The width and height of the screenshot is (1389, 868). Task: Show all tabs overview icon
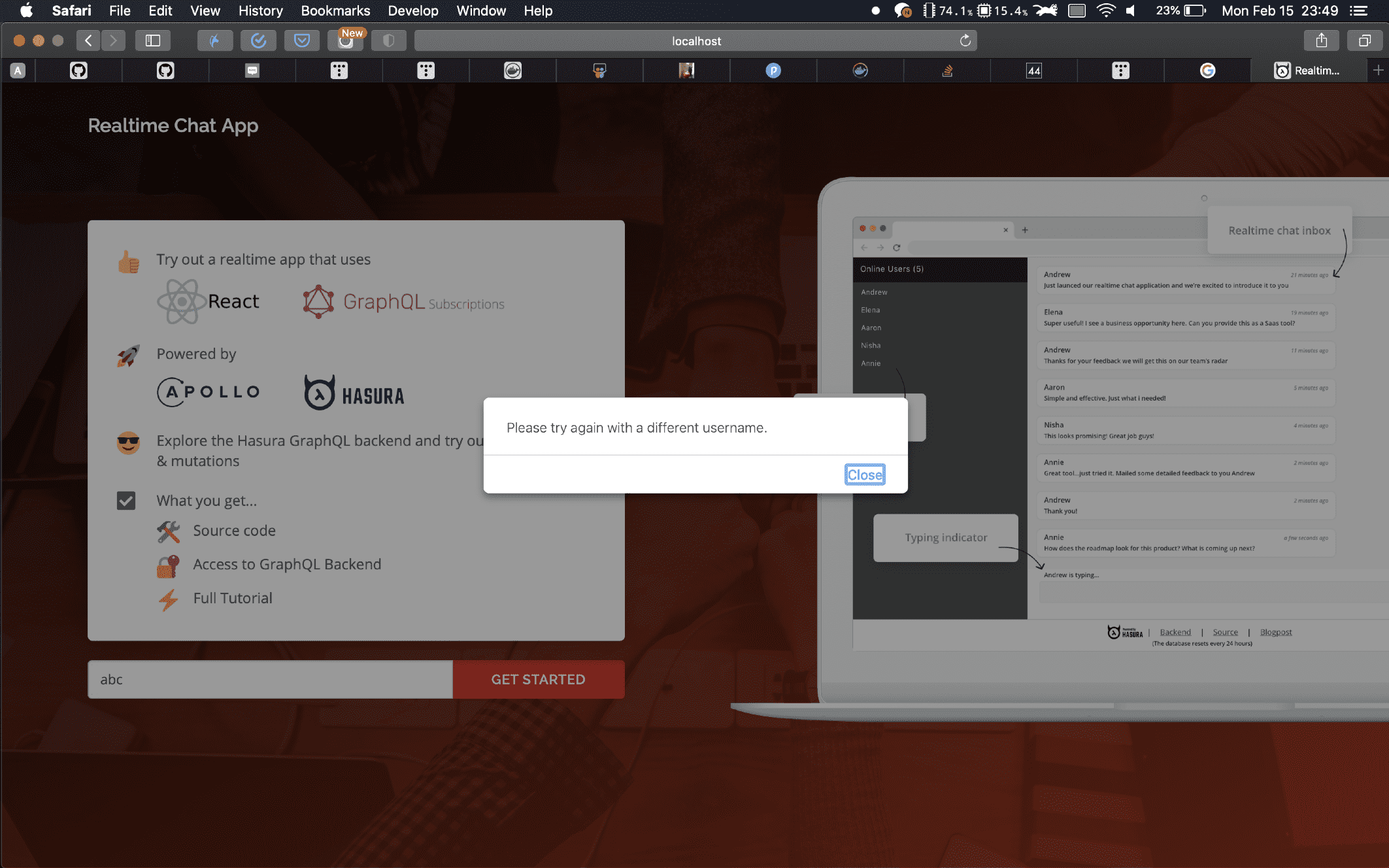pyautogui.click(x=1364, y=41)
